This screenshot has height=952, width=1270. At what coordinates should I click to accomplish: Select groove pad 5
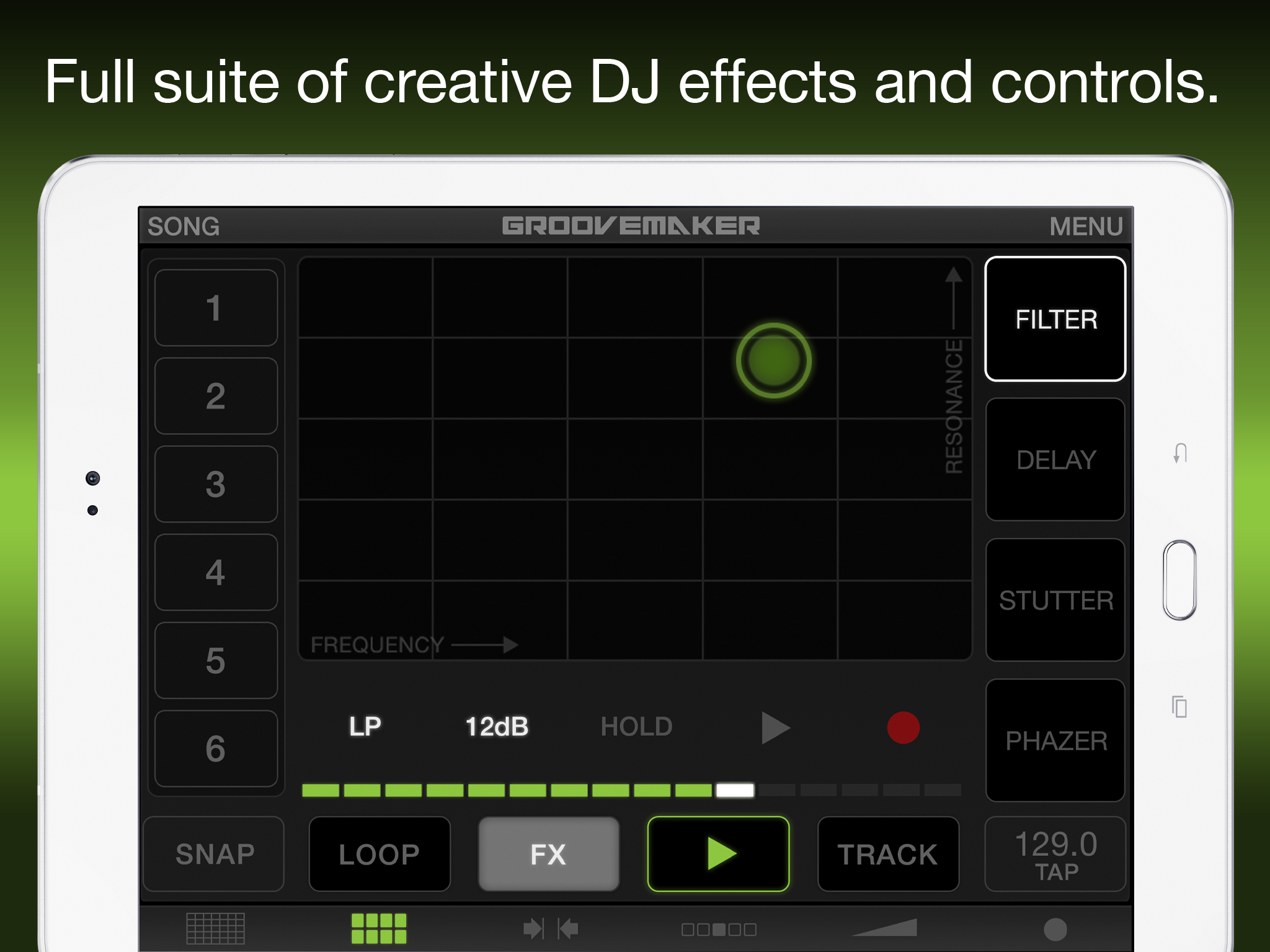216,661
